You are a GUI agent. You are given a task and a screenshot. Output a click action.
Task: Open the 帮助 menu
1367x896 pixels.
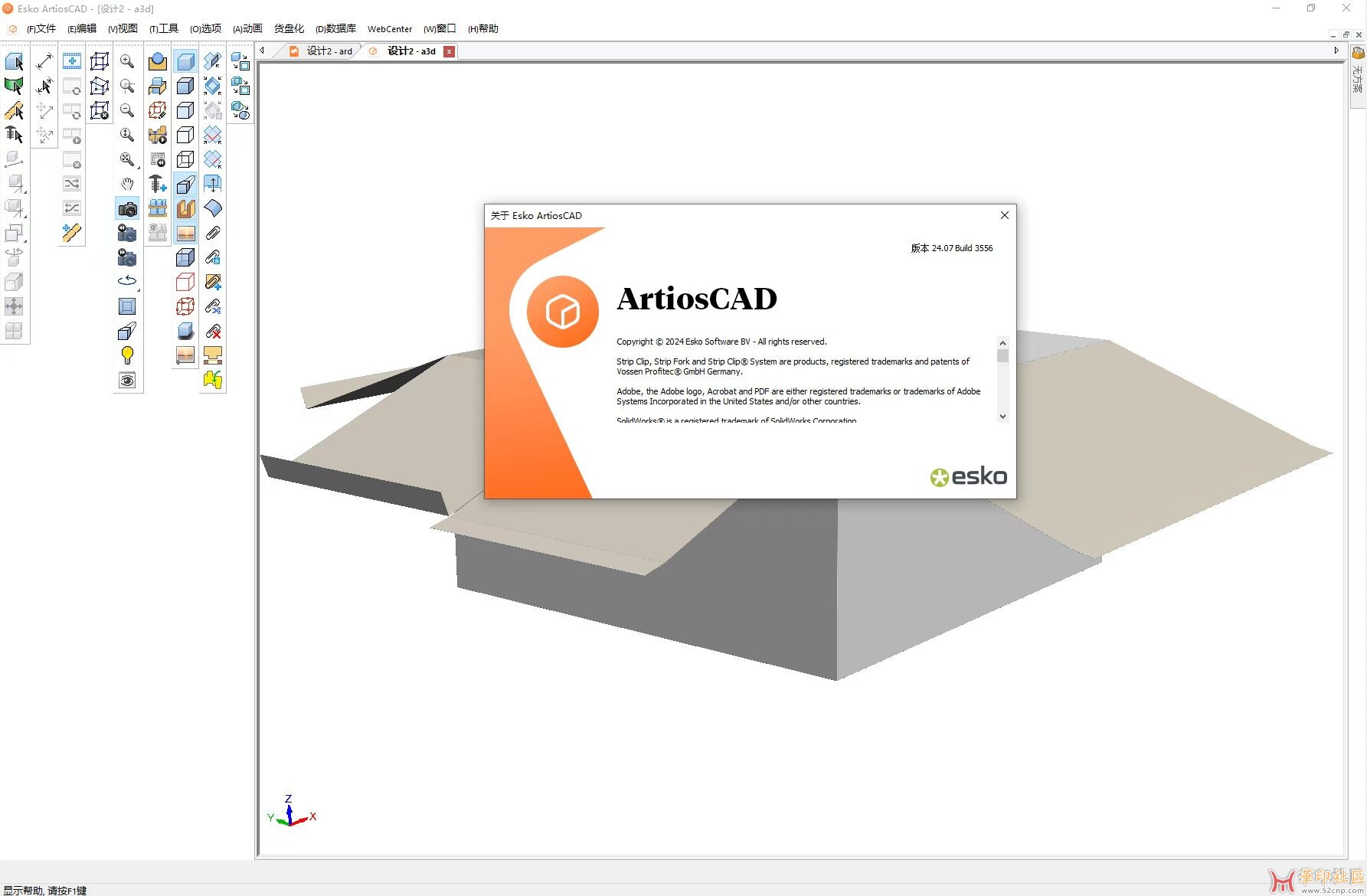pyautogui.click(x=483, y=29)
